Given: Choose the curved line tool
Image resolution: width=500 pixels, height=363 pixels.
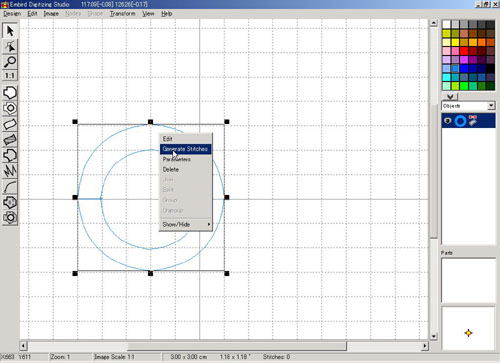Looking at the screenshot, I should coord(10,186).
